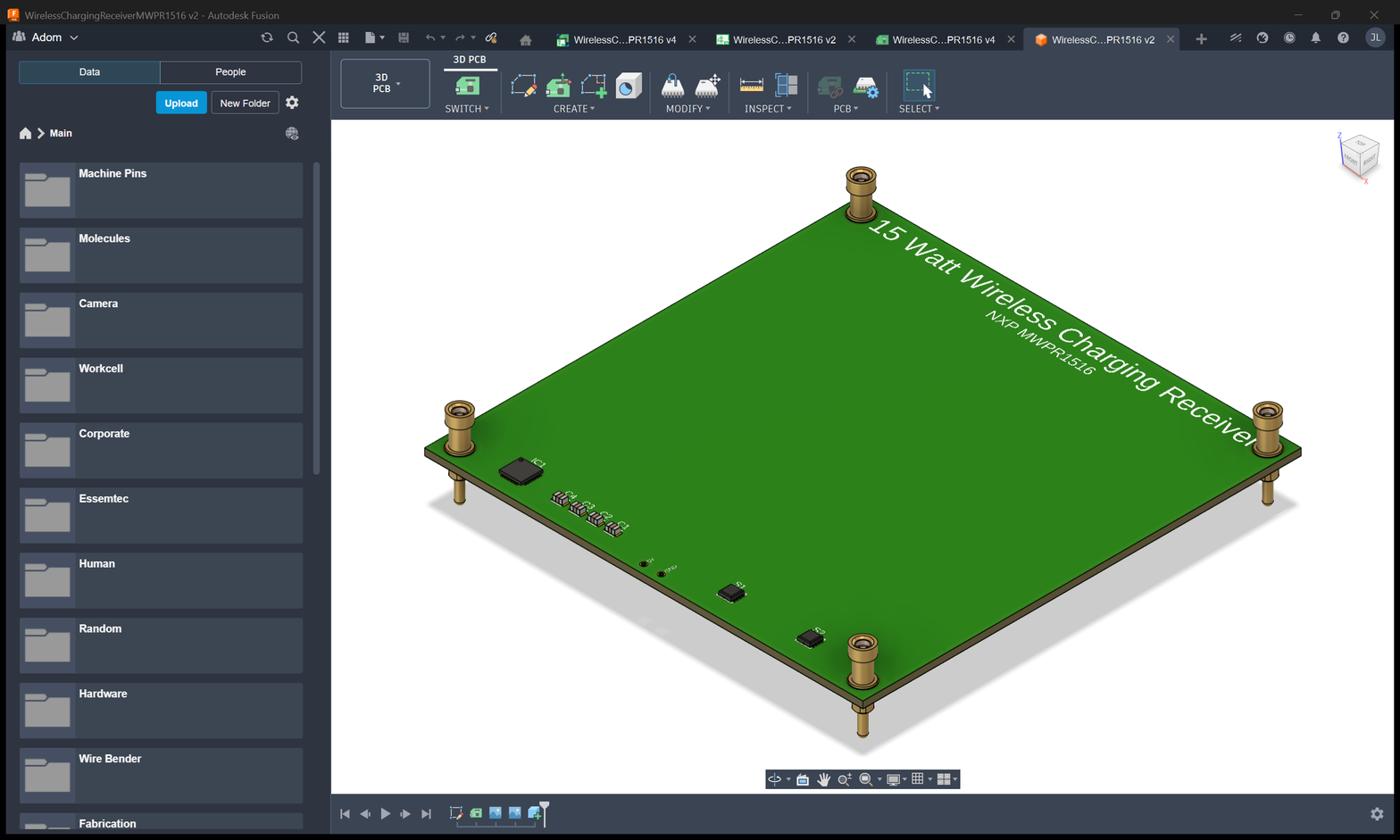Open the PCB component settings icon
This screenshot has height=840, width=1400.
click(865, 87)
